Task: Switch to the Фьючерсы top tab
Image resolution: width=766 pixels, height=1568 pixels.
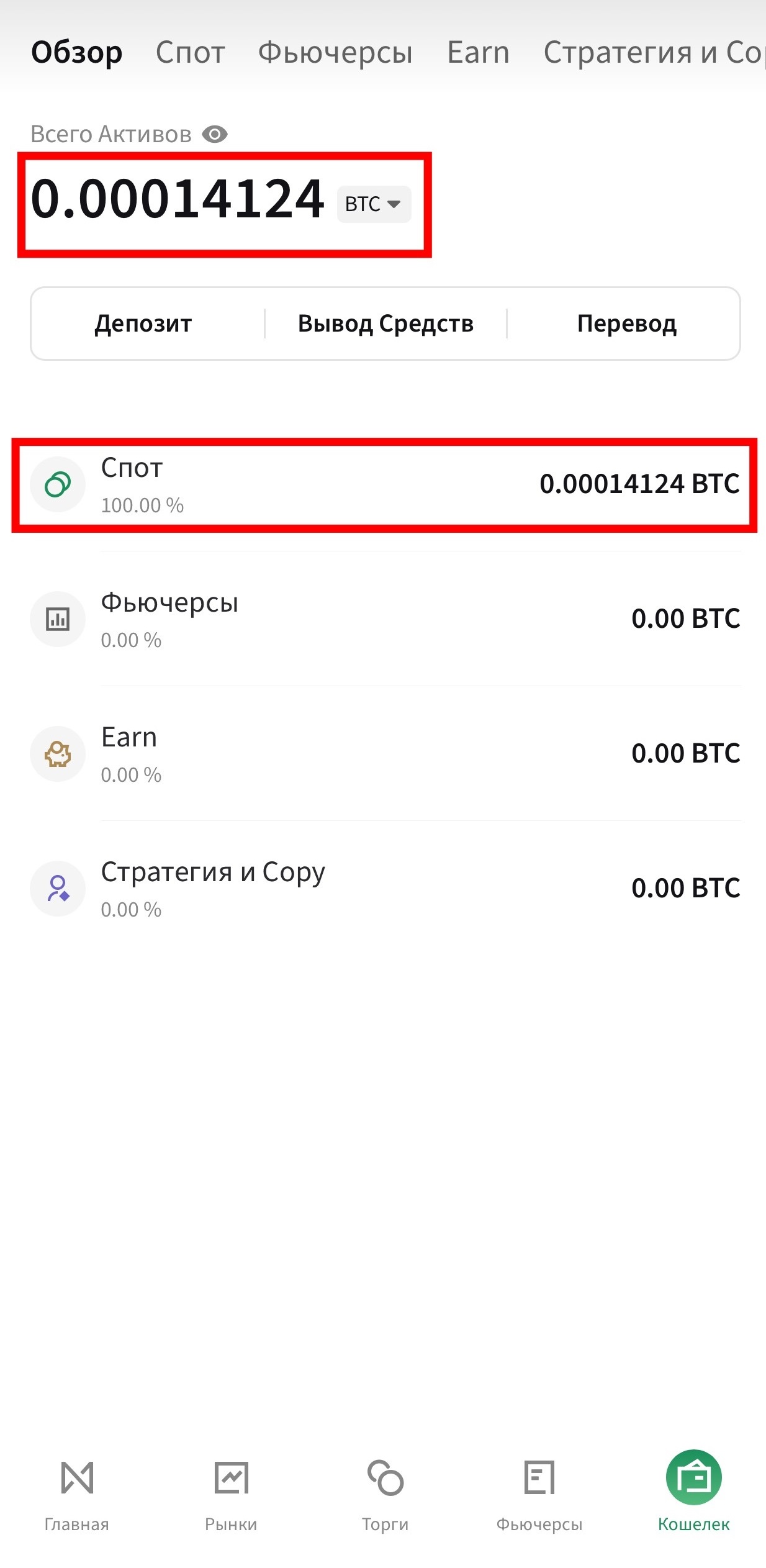Action: coord(335,52)
